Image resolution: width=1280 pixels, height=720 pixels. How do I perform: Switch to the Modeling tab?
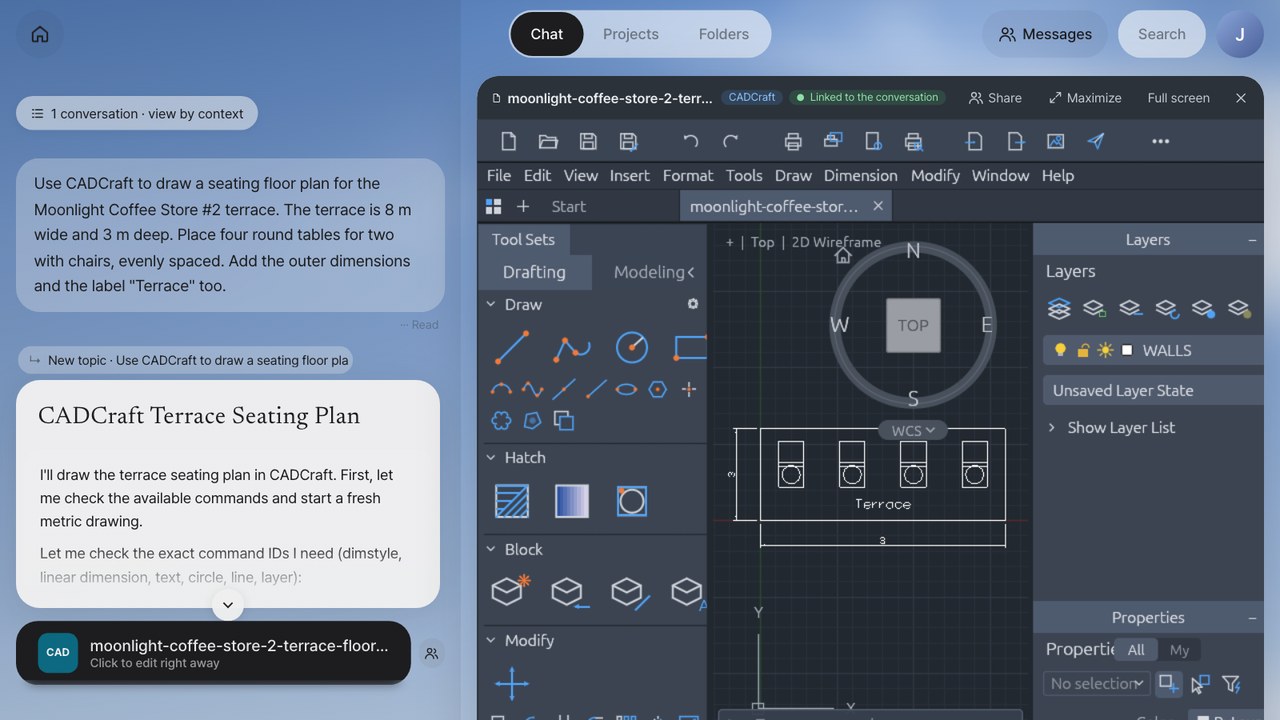click(x=649, y=272)
